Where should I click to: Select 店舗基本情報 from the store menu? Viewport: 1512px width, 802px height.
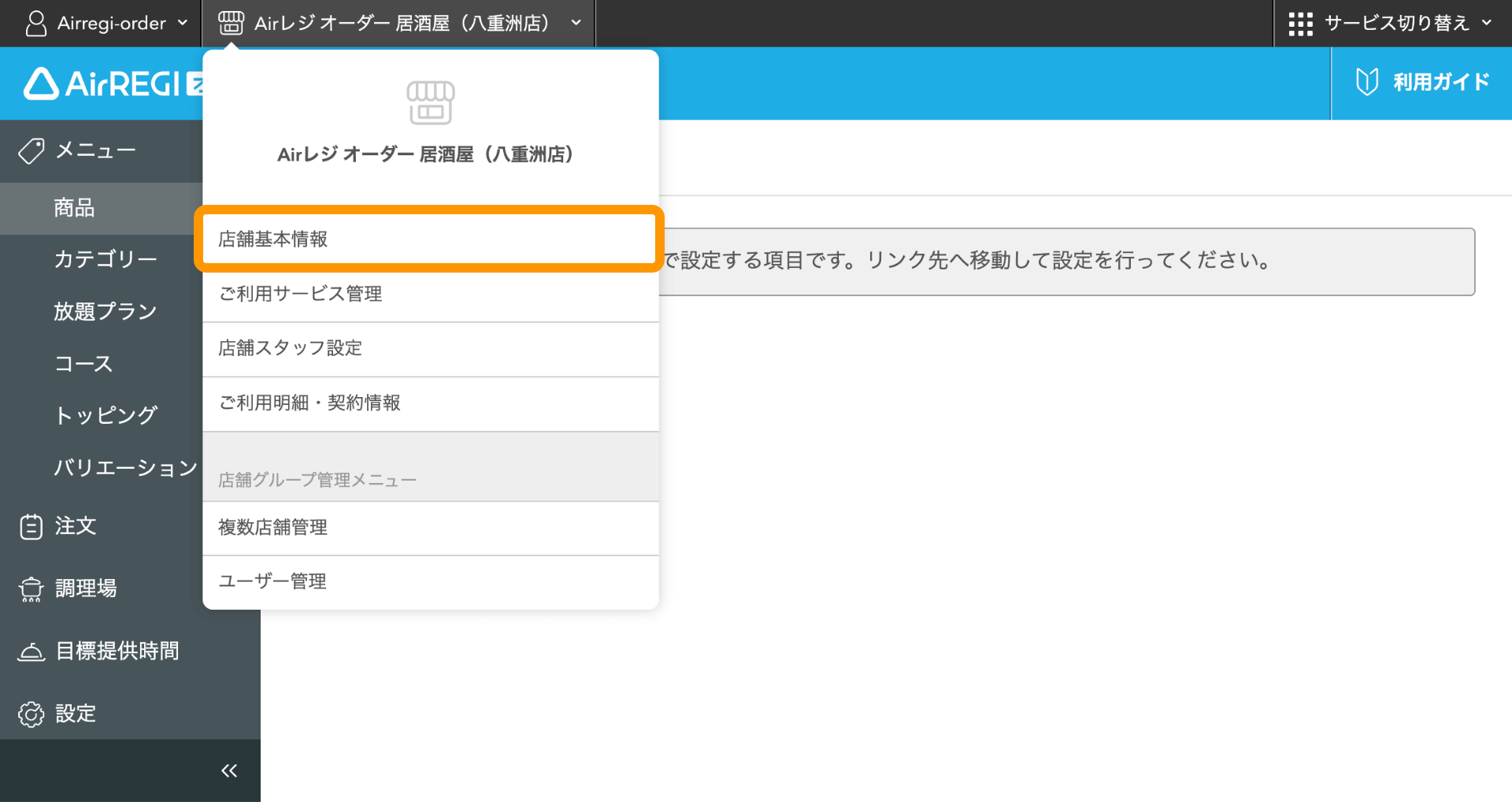point(429,239)
